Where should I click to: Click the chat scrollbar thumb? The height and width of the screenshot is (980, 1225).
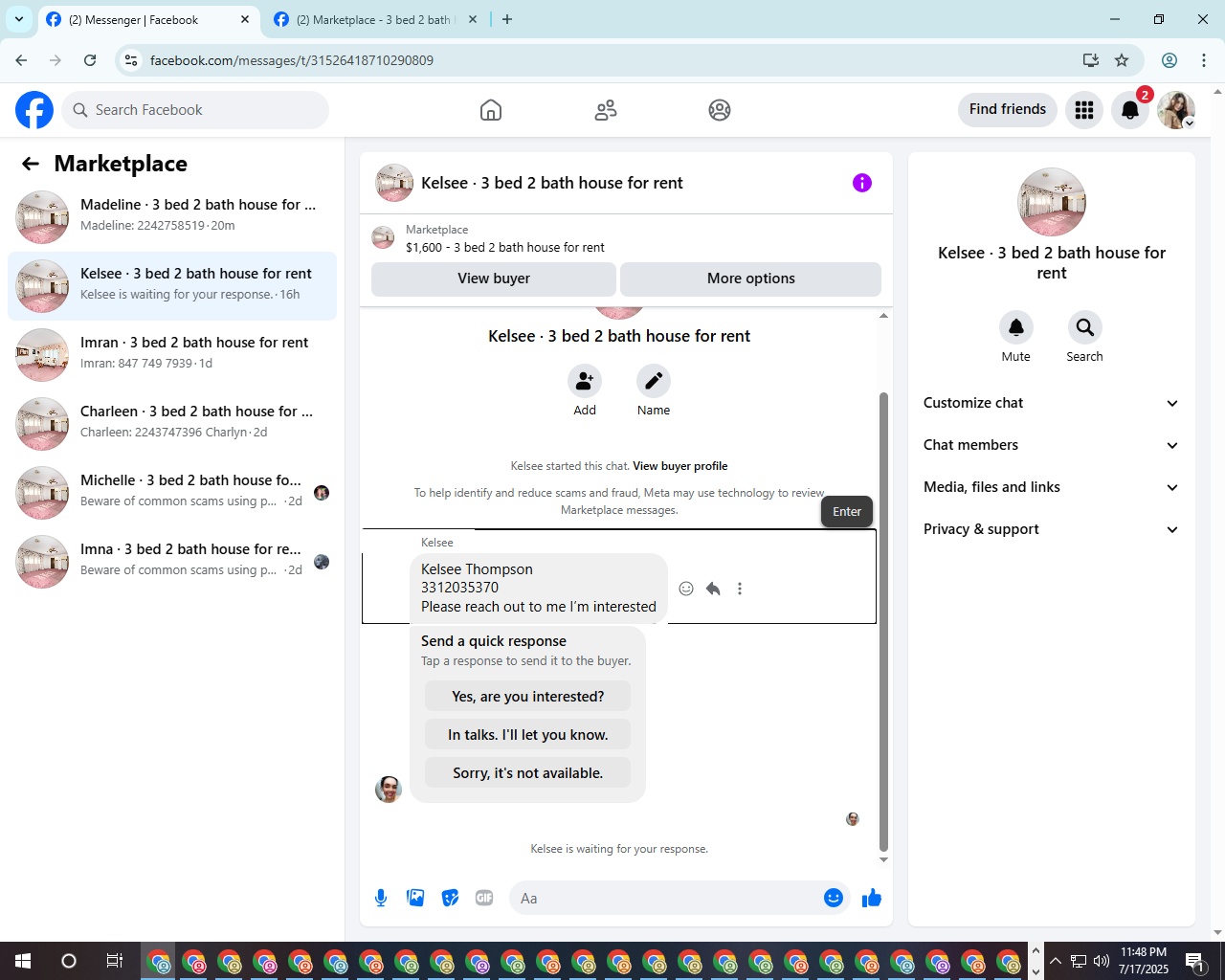883,621
